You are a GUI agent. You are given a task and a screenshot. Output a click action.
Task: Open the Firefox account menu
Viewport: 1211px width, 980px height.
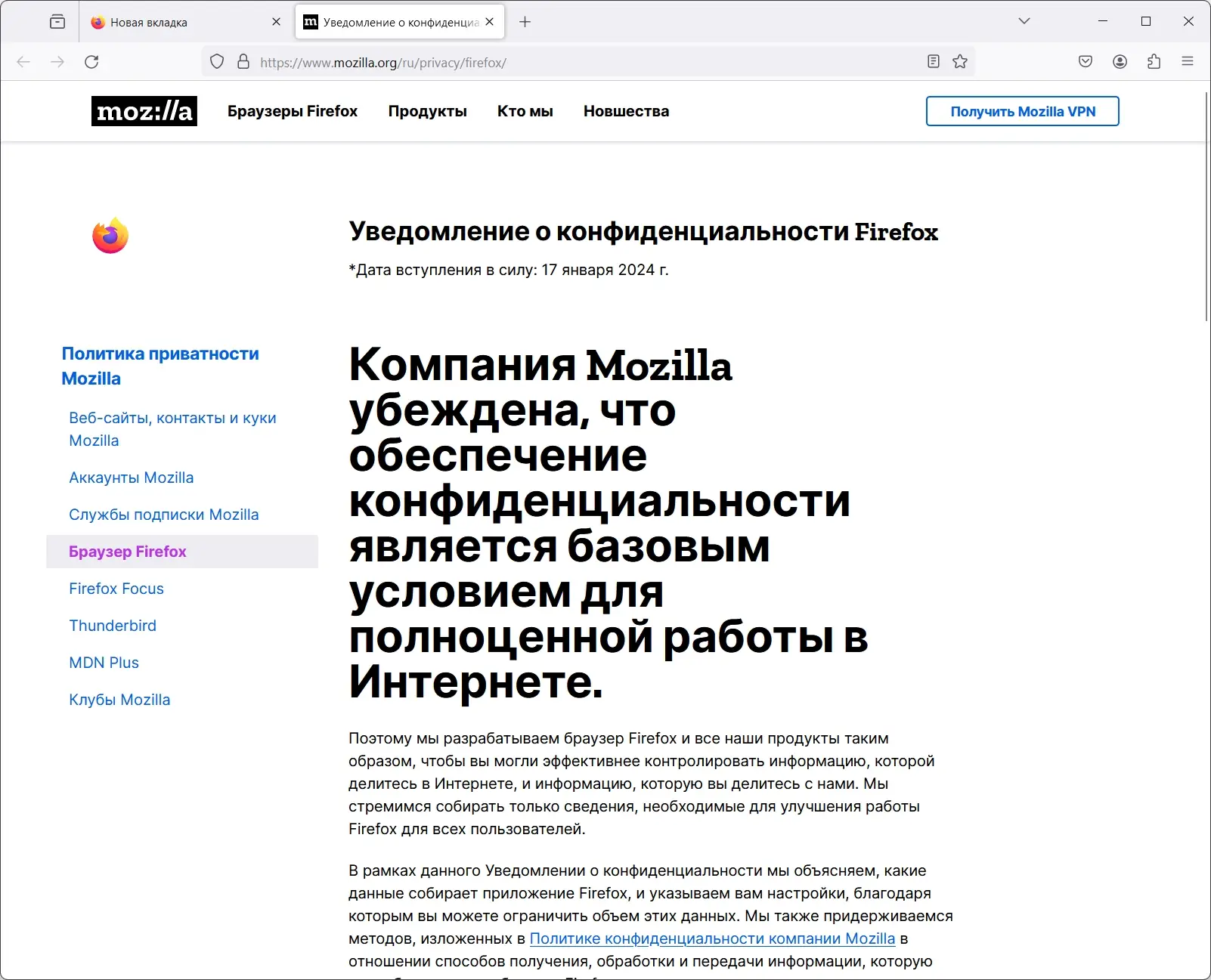[1119, 61]
